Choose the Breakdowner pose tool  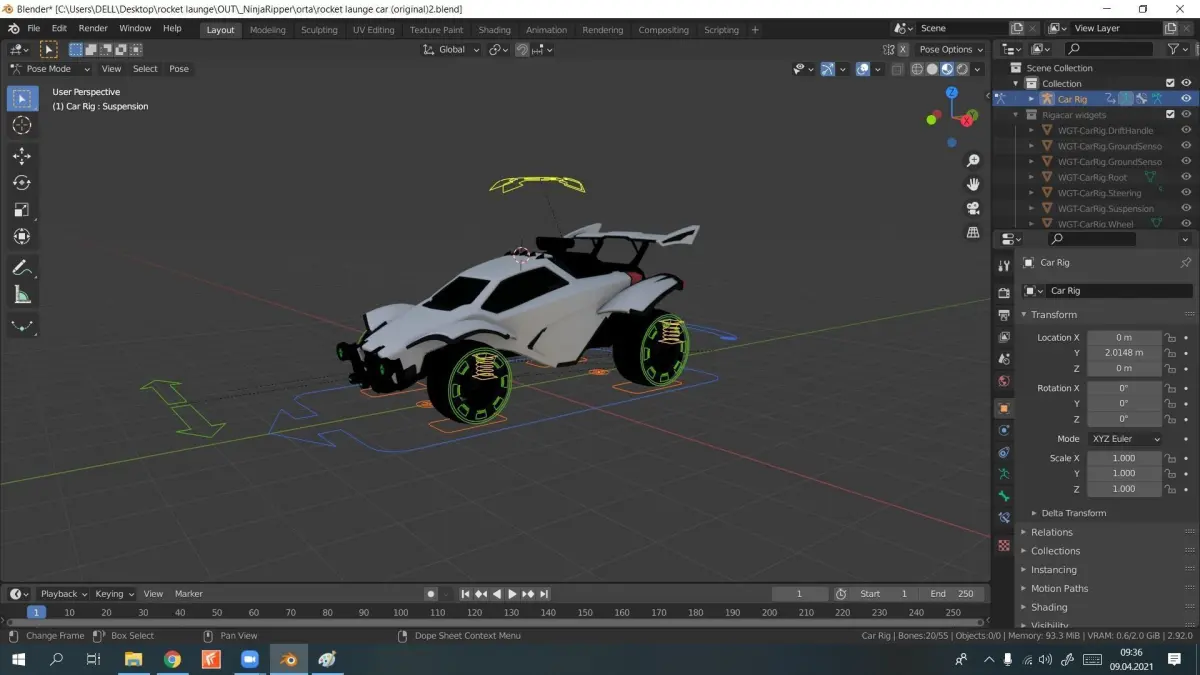22,326
